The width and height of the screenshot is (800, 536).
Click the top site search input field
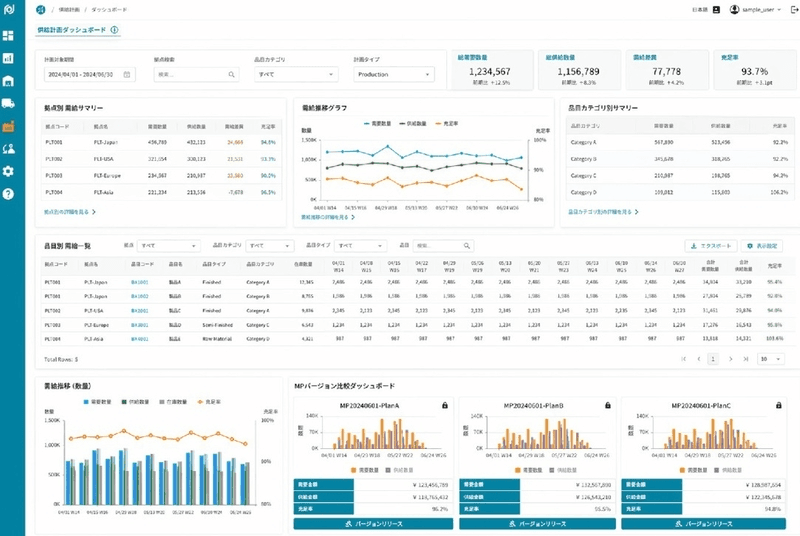[196, 74]
